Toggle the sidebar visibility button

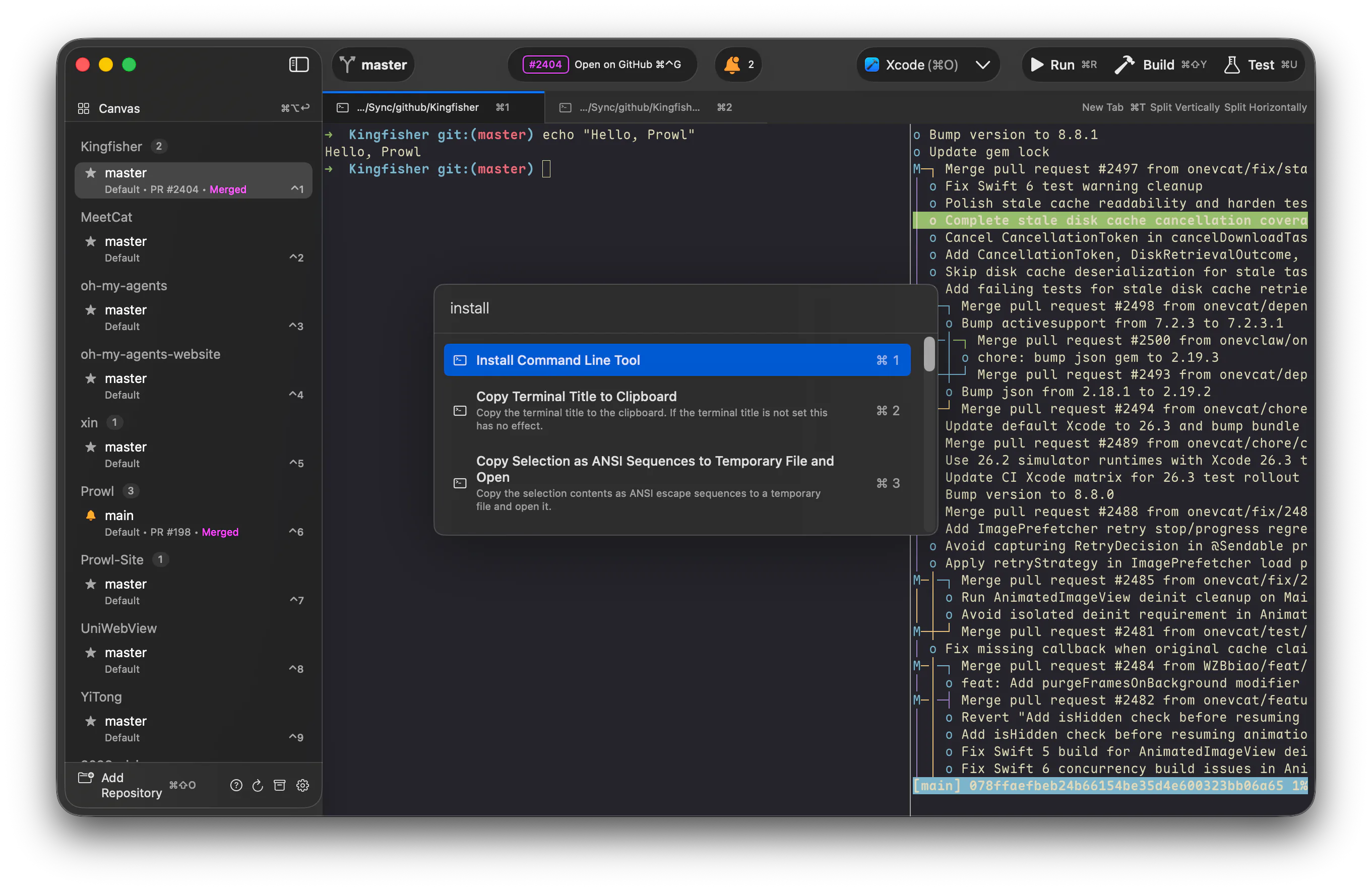coord(298,65)
